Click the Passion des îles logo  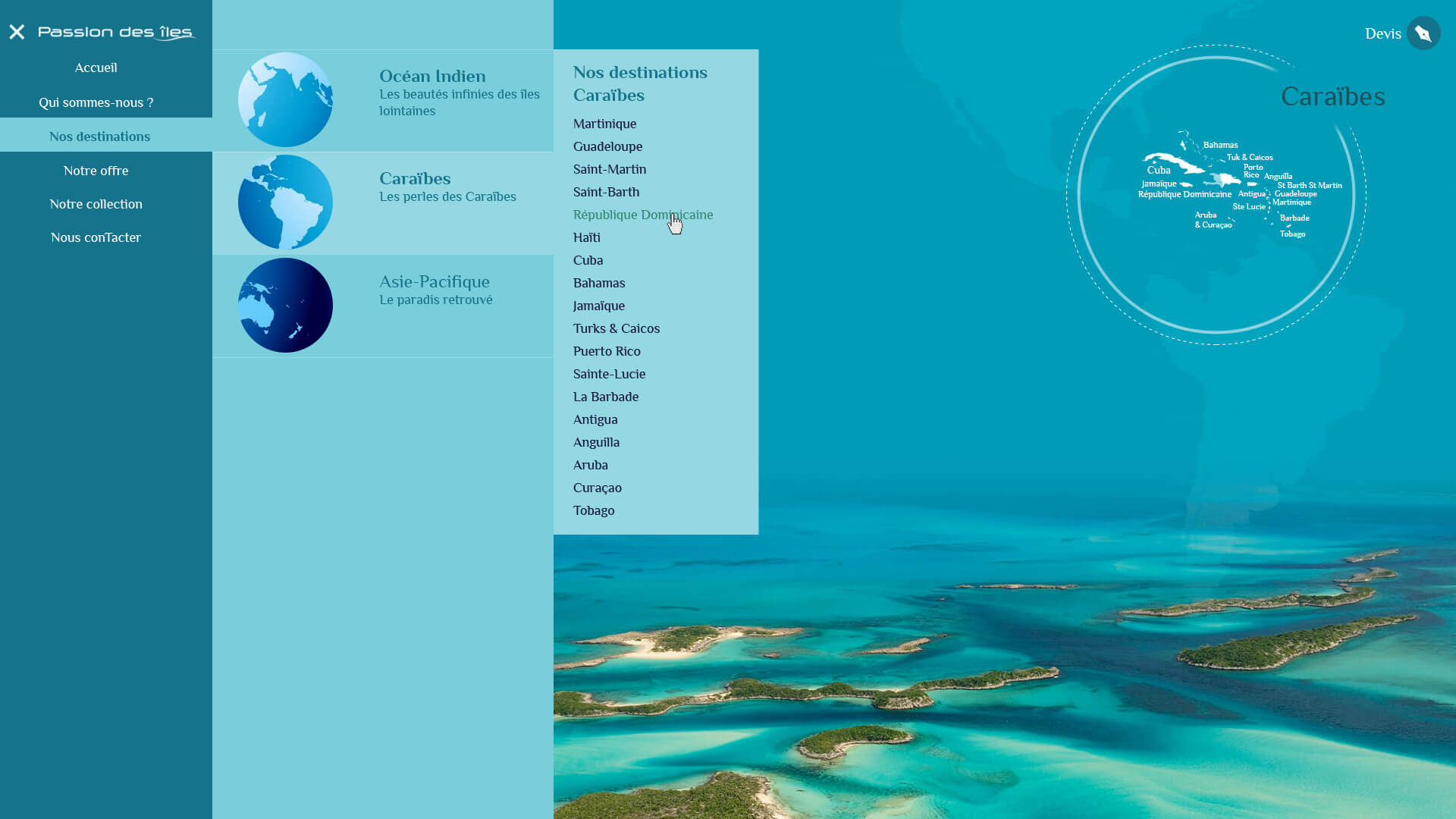click(x=118, y=32)
